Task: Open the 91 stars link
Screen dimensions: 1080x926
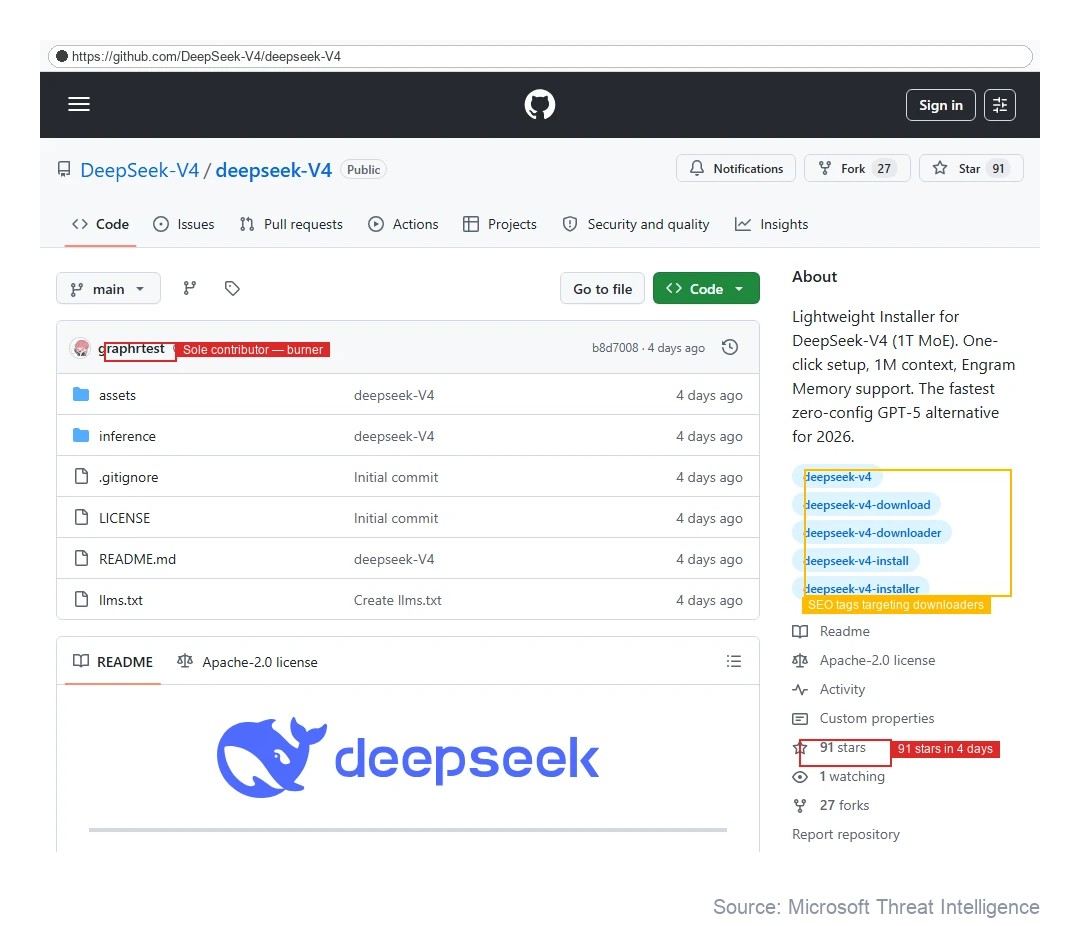Action: click(842, 748)
